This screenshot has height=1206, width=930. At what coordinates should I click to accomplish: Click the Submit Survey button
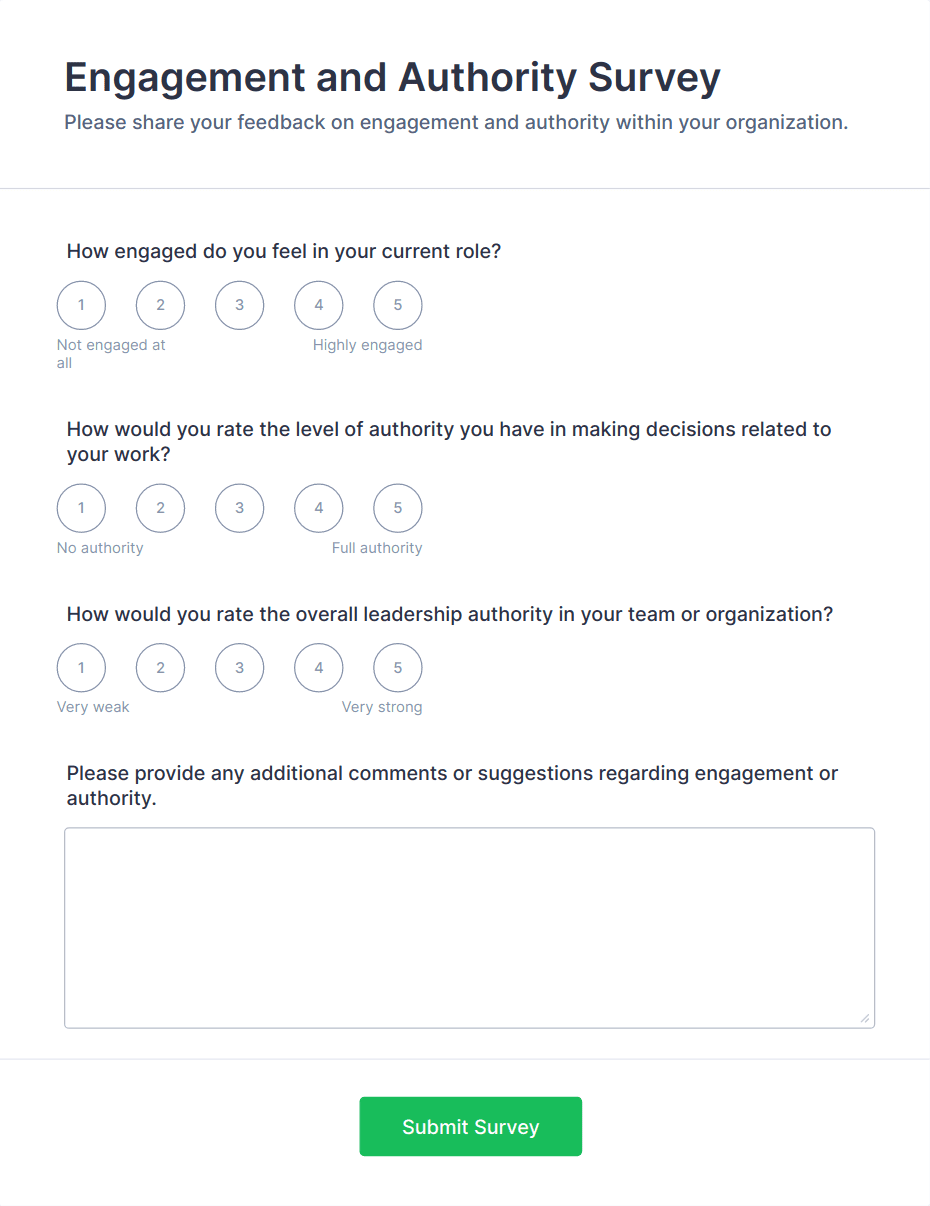pos(470,1127)
